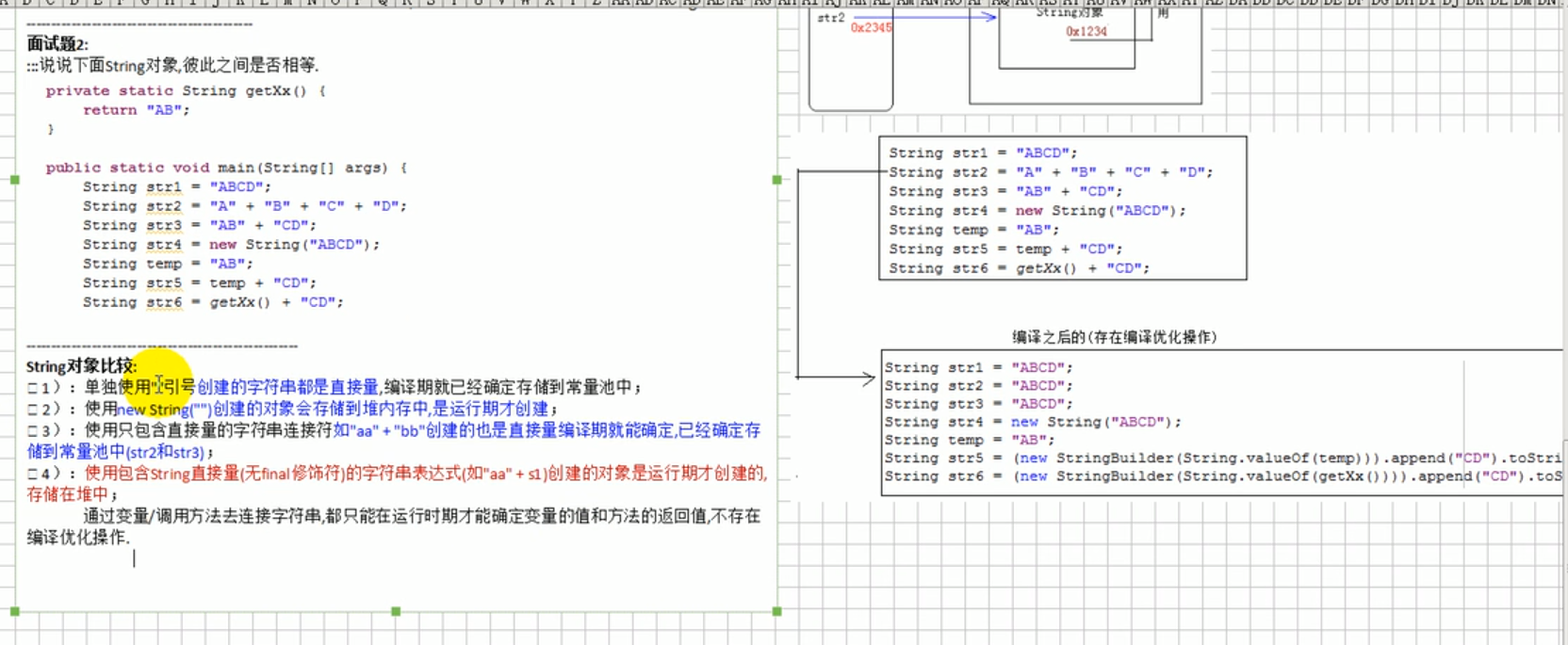Click str3 = "AB" + "CD" in bordered source box
Viewport: 1568px width, 645px height.
1005,191
